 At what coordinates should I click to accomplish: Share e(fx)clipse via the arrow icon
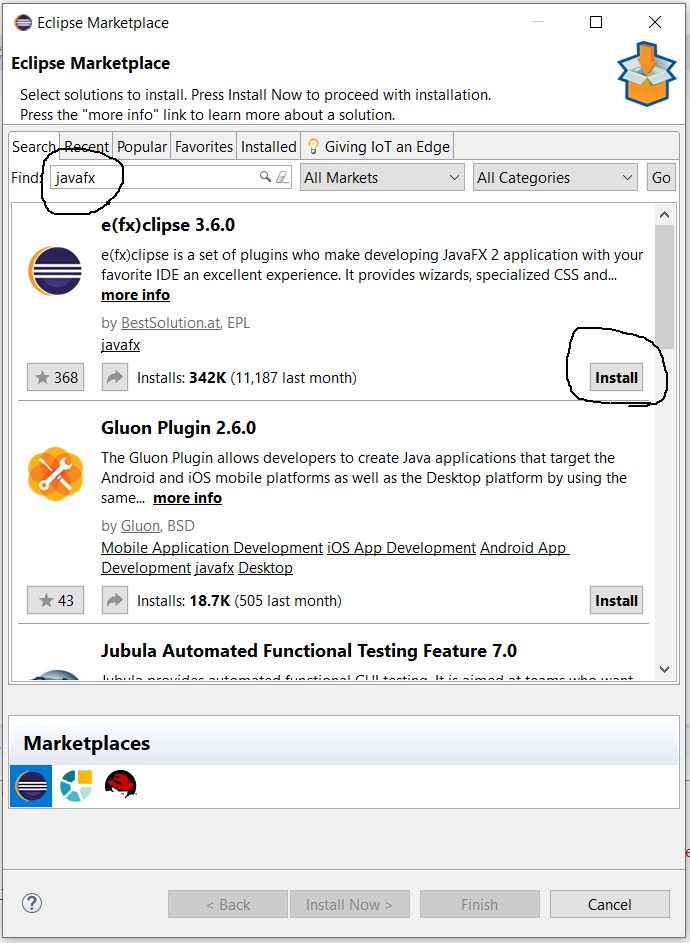click(115, 378)
